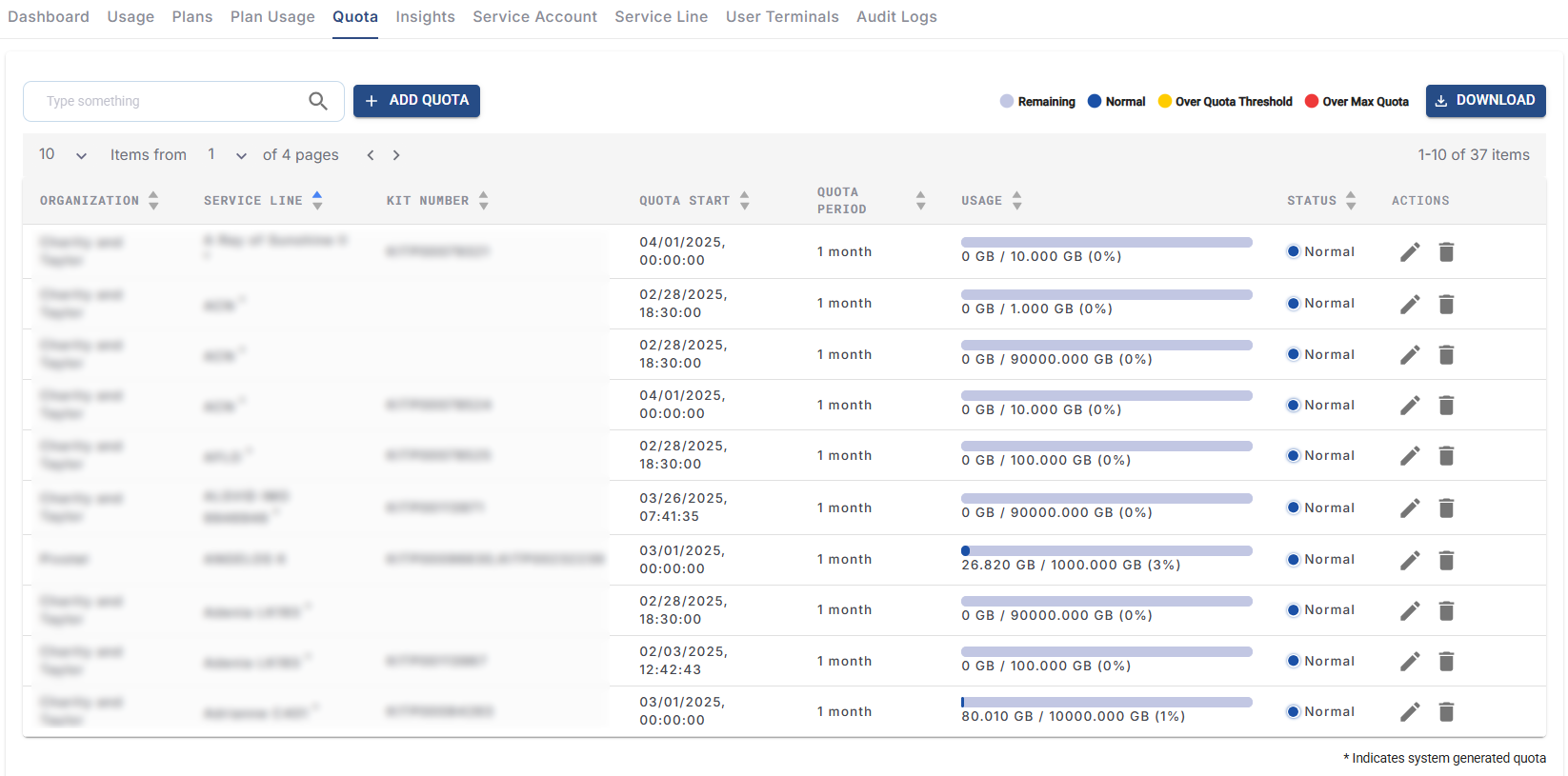Open the items per page dropdown
Image resolution: width=1568 pixels, height=776 pixels.
click(x=63, y=155)
